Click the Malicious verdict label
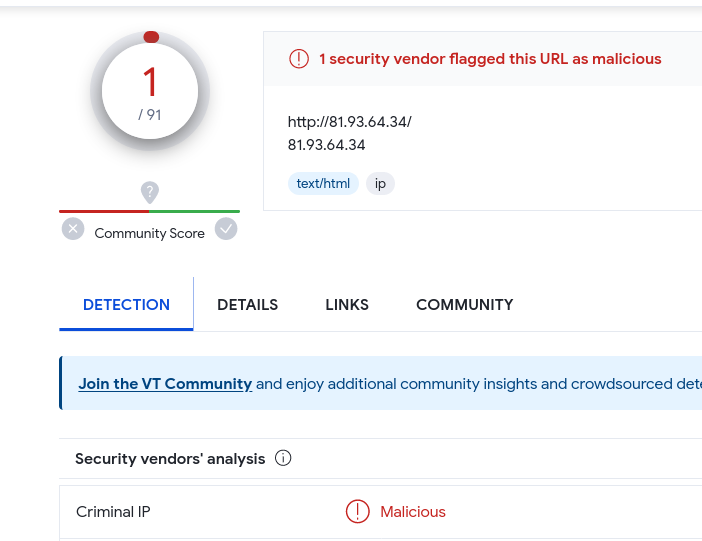This screenshot has width=702, height=541. (413, 511)
